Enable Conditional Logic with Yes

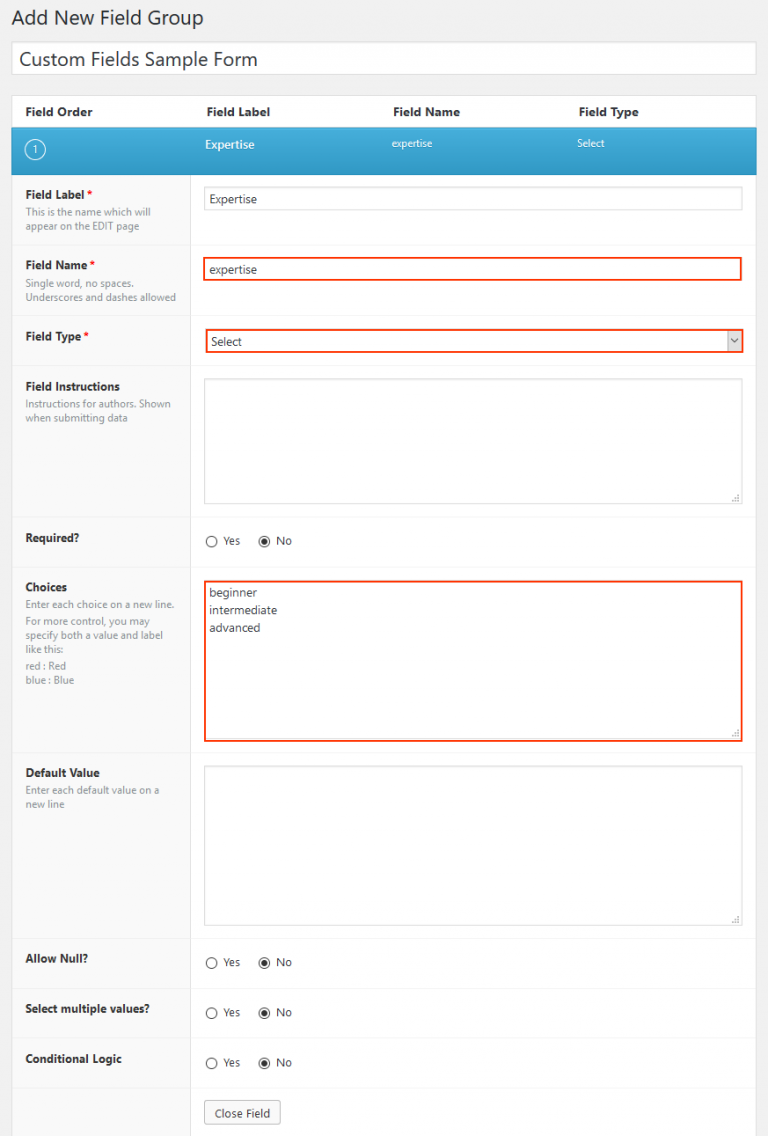tap(210, 1062)
